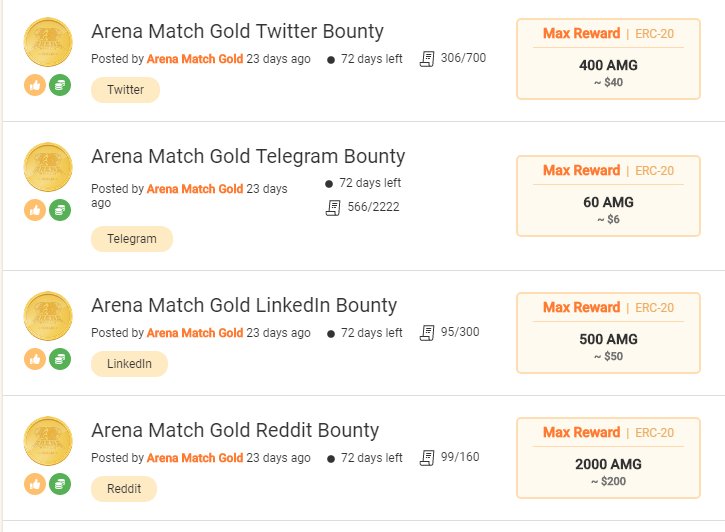
Task: Click submissions icon next to 306/700
Action: pyautogui.click(x=427, y=58)
